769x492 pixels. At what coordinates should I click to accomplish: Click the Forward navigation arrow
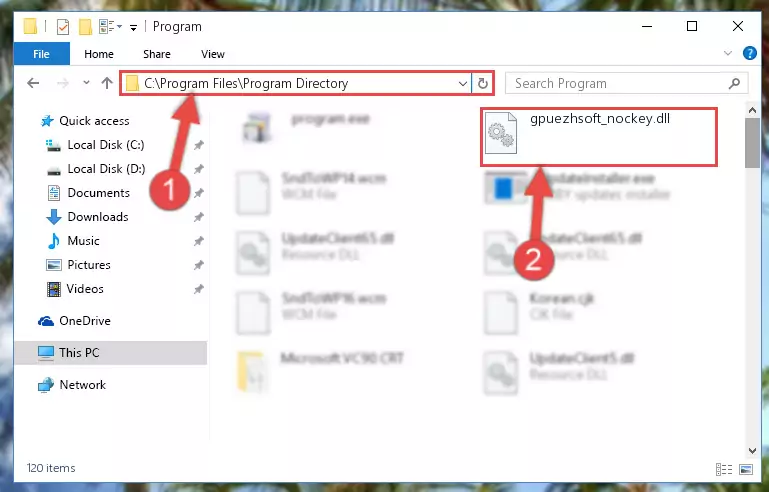pyautogui.click(x=63, y=83)
